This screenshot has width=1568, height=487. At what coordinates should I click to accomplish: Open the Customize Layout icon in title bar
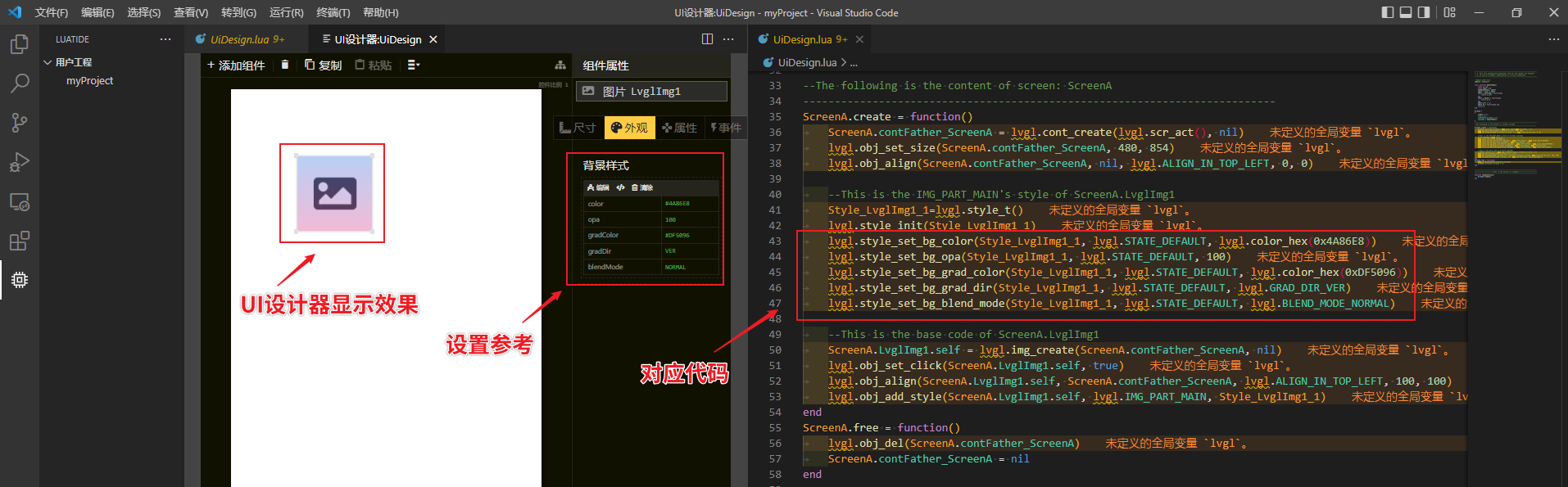(1449, 12)
